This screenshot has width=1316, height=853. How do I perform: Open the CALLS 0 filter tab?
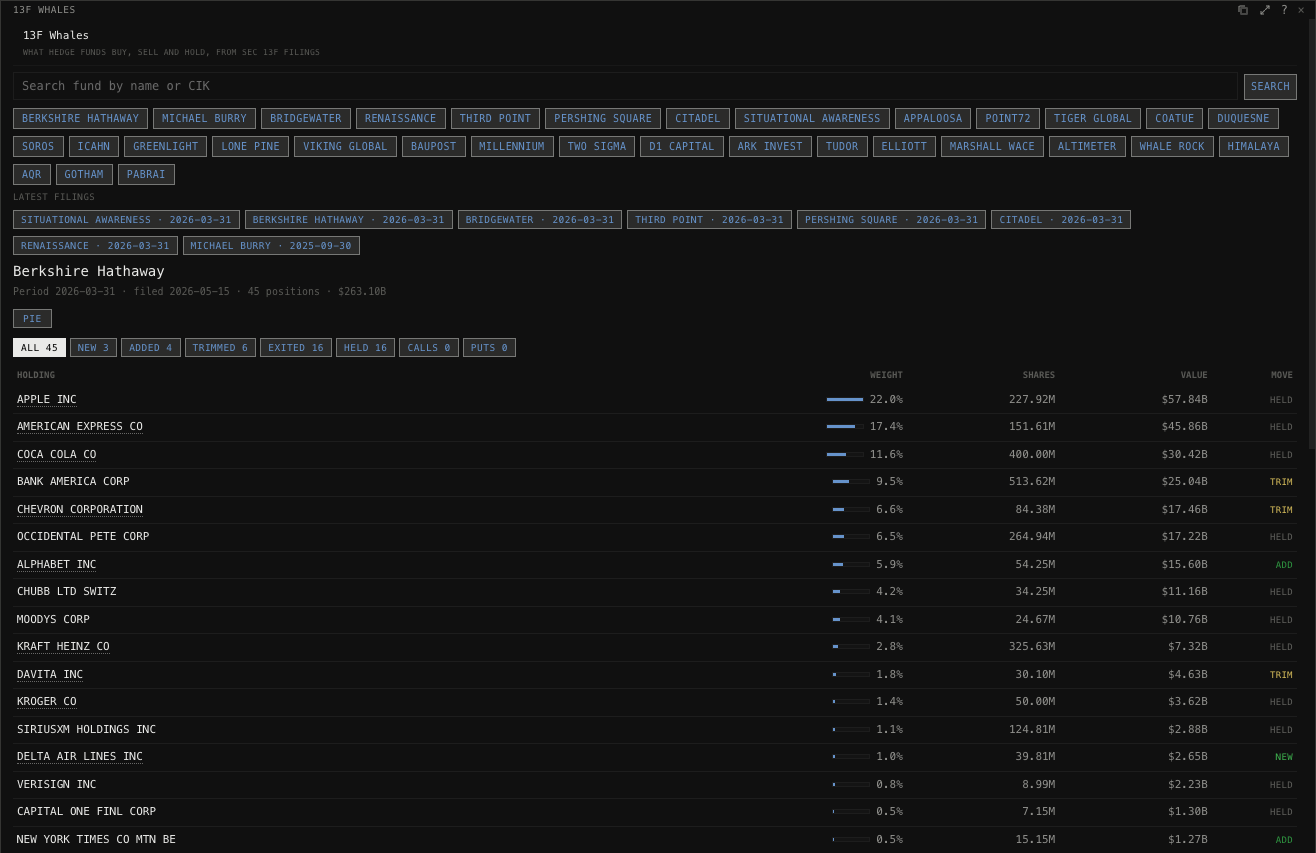pos(429,348)
